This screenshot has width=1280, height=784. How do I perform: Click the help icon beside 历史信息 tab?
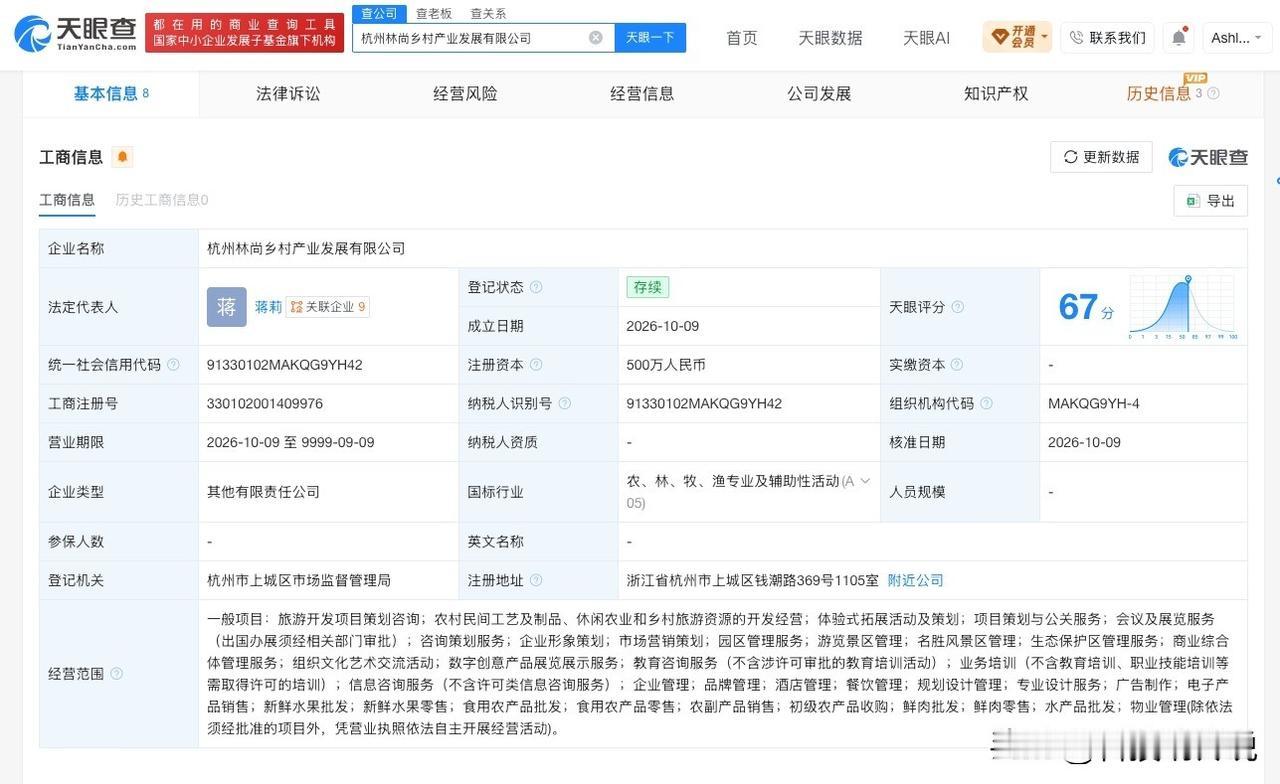1214,94
